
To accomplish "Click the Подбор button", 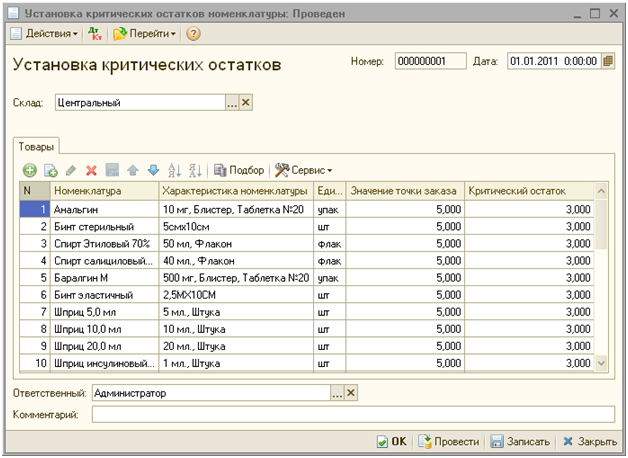I will pos(240,171).
